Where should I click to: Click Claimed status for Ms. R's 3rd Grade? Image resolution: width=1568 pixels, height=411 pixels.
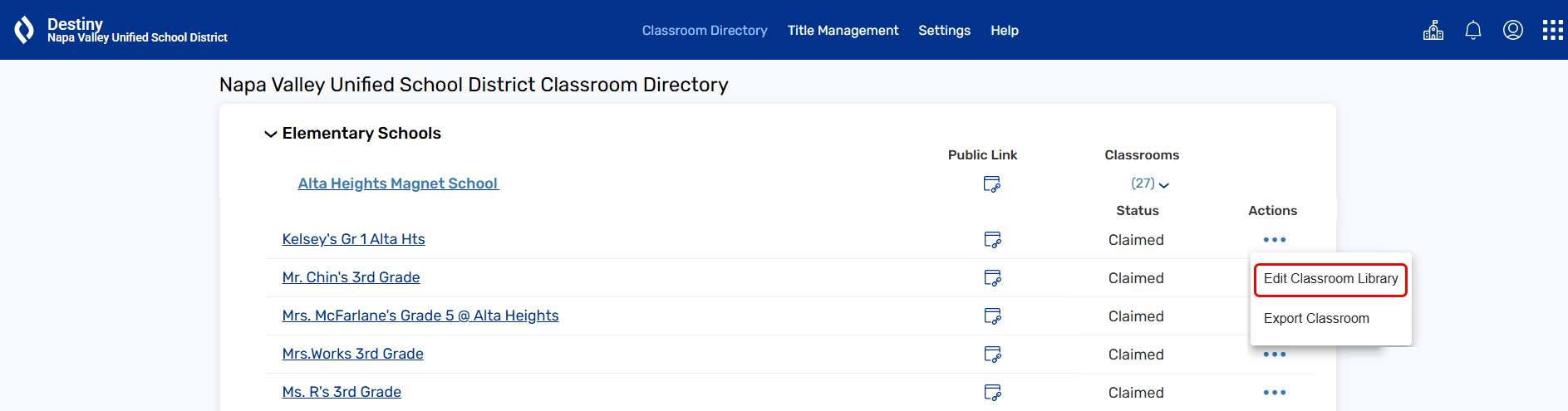pos(1136,393)
